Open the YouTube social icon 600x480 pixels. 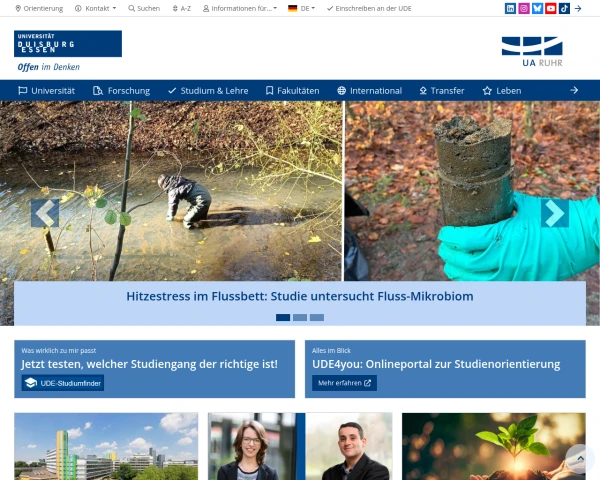551,8
